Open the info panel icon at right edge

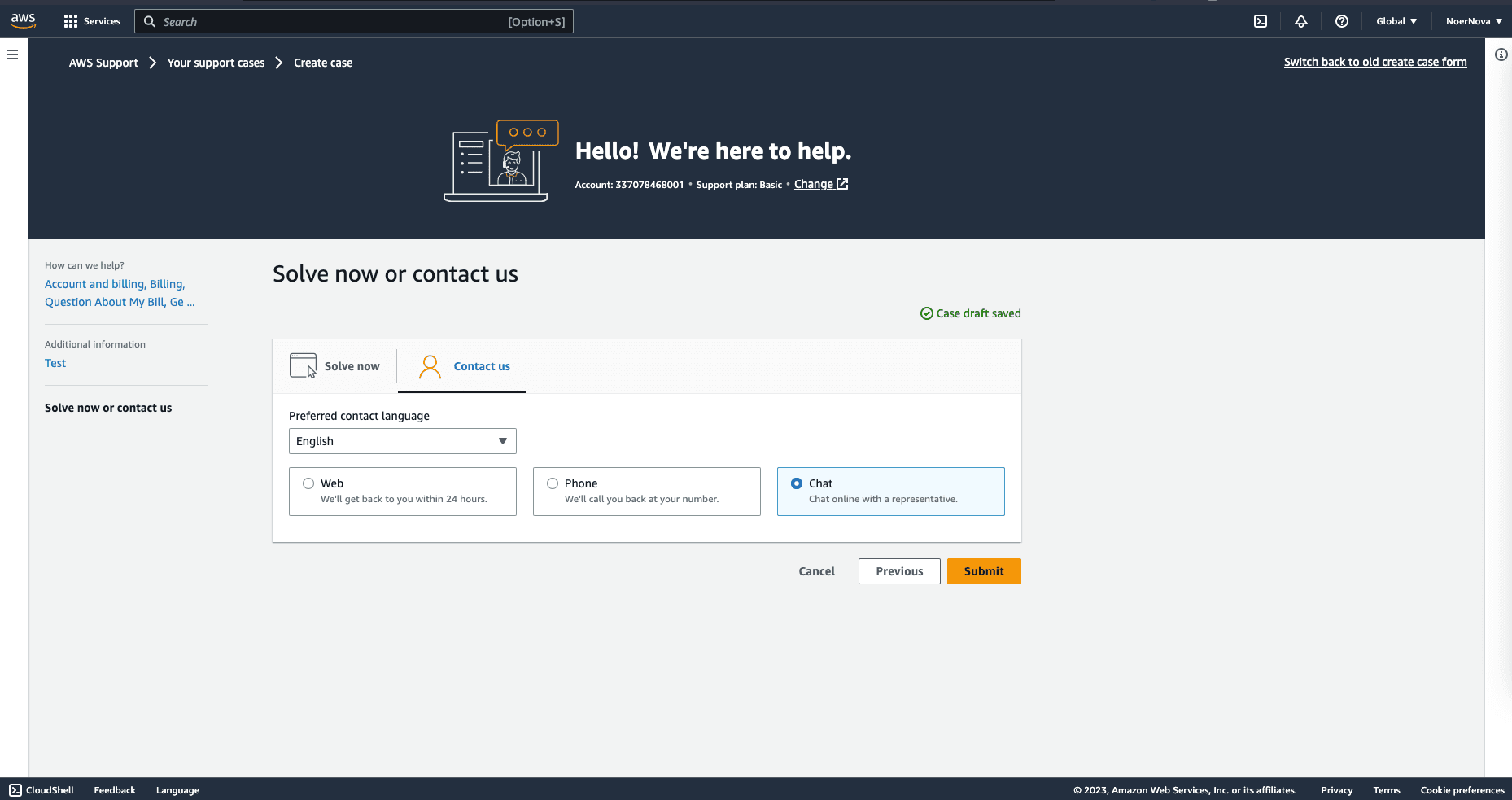click(1501, 55)
